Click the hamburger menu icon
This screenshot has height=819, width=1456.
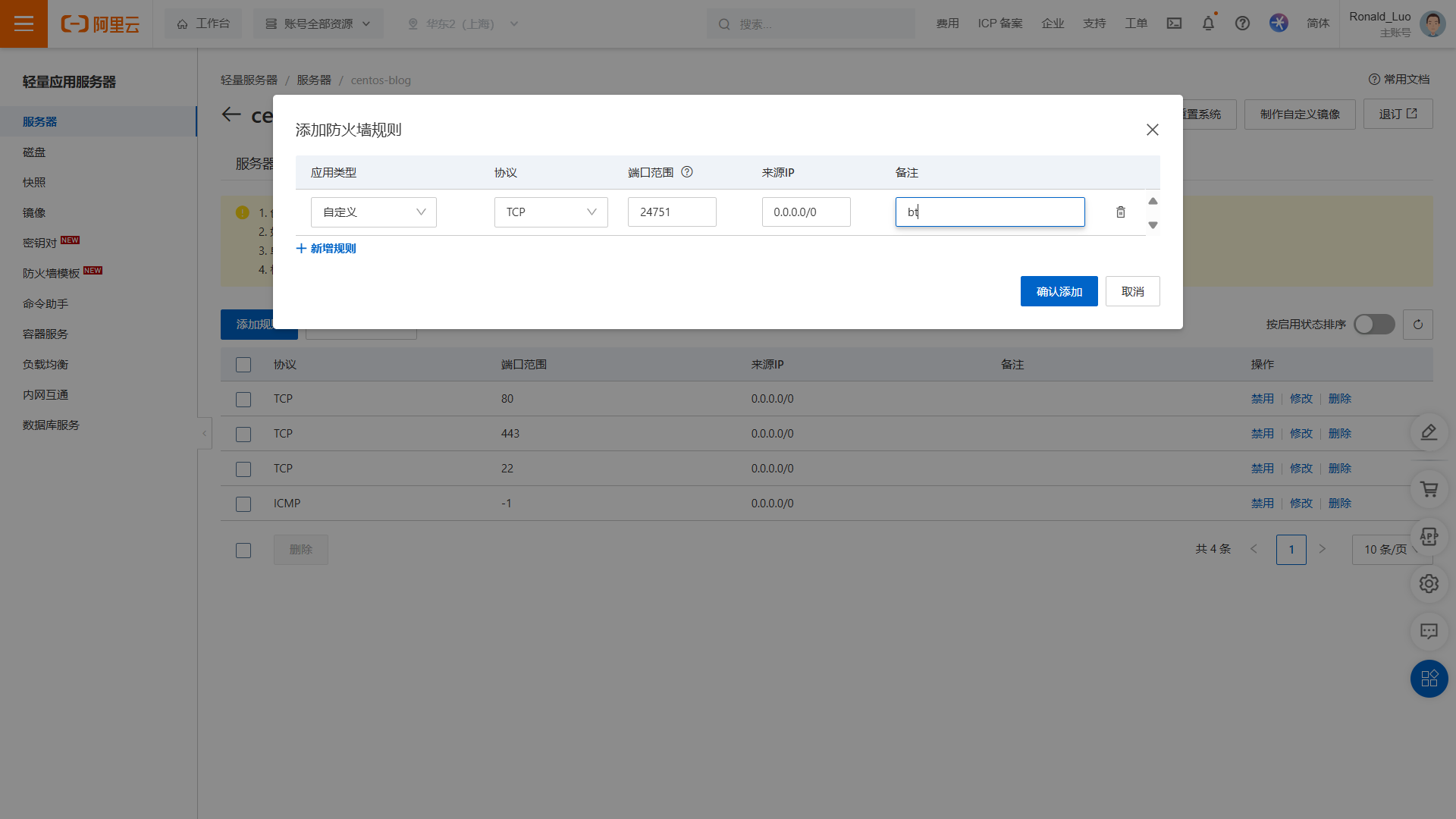pyautogui.click(x=24, y=24)
